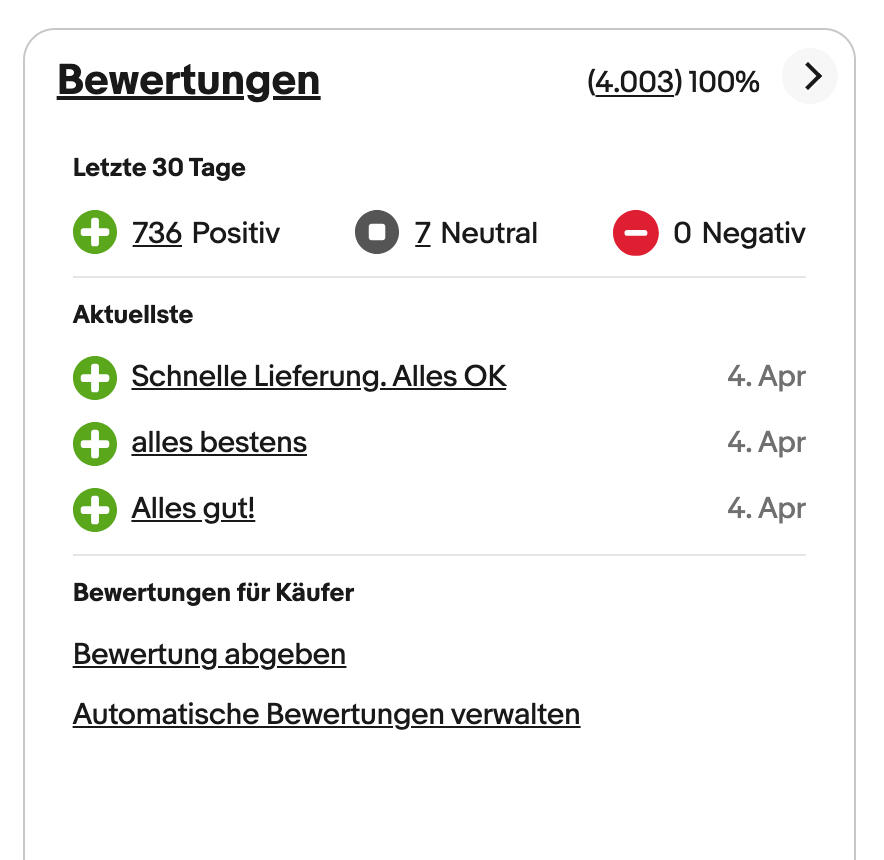The image size is (884, 860).
Task: Click the gray neutral feedback icon
Action: click(377, 234)
